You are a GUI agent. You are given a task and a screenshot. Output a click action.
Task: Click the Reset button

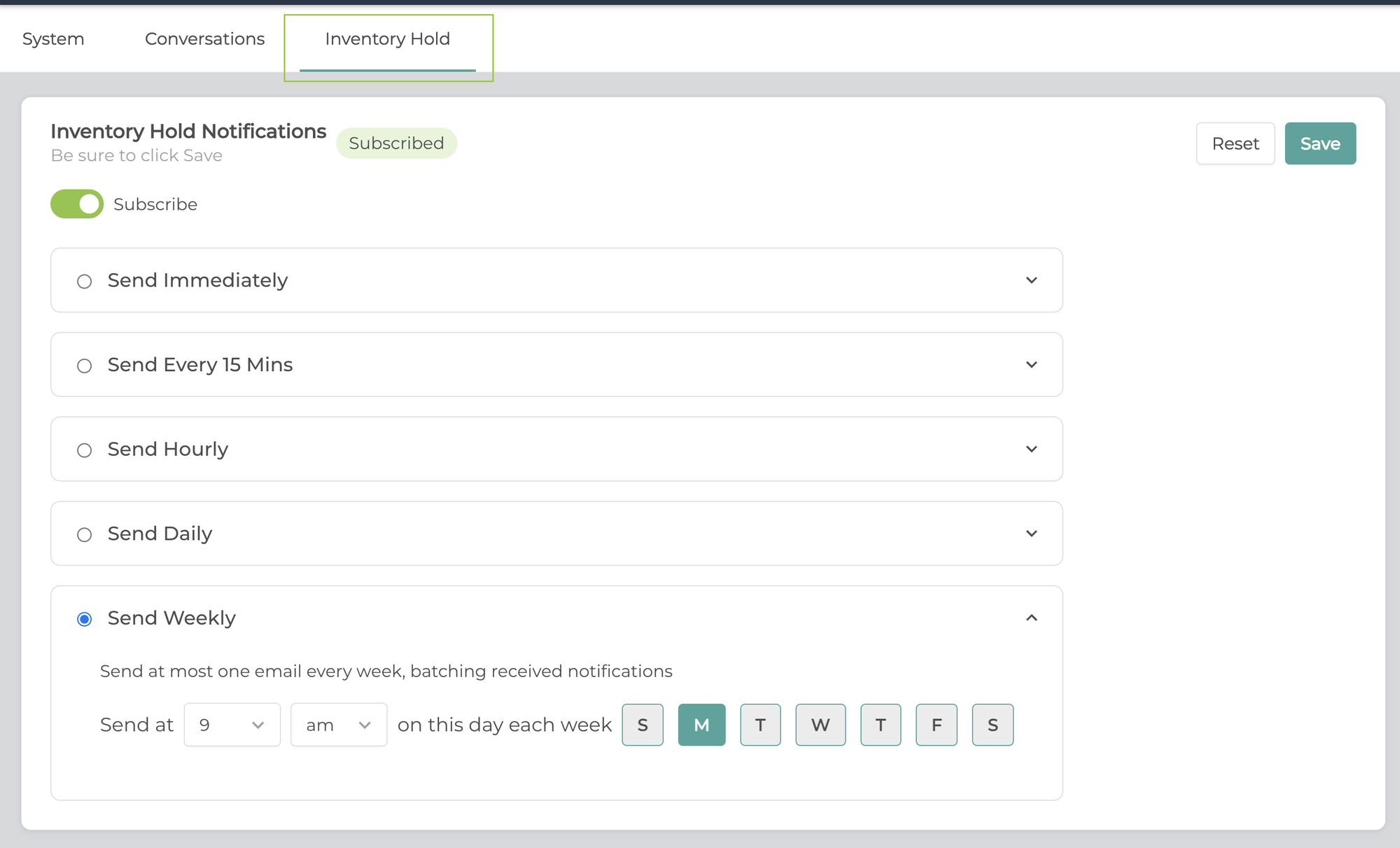[x=1235, y=144]
